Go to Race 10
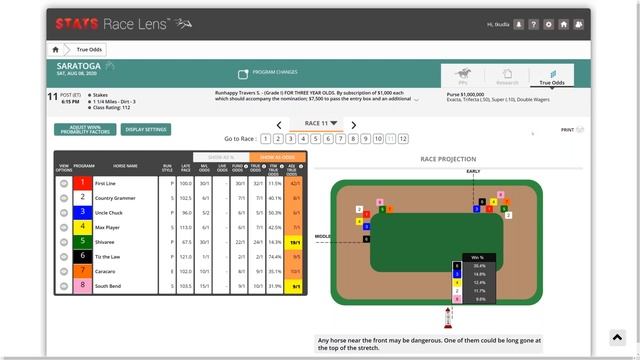 click(378, 139)
